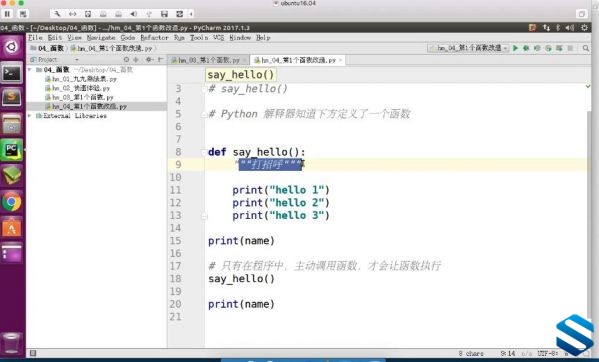The image size is (599, 362).
Task: Open the VM settings wrench icon
Action: coord(57,14)
